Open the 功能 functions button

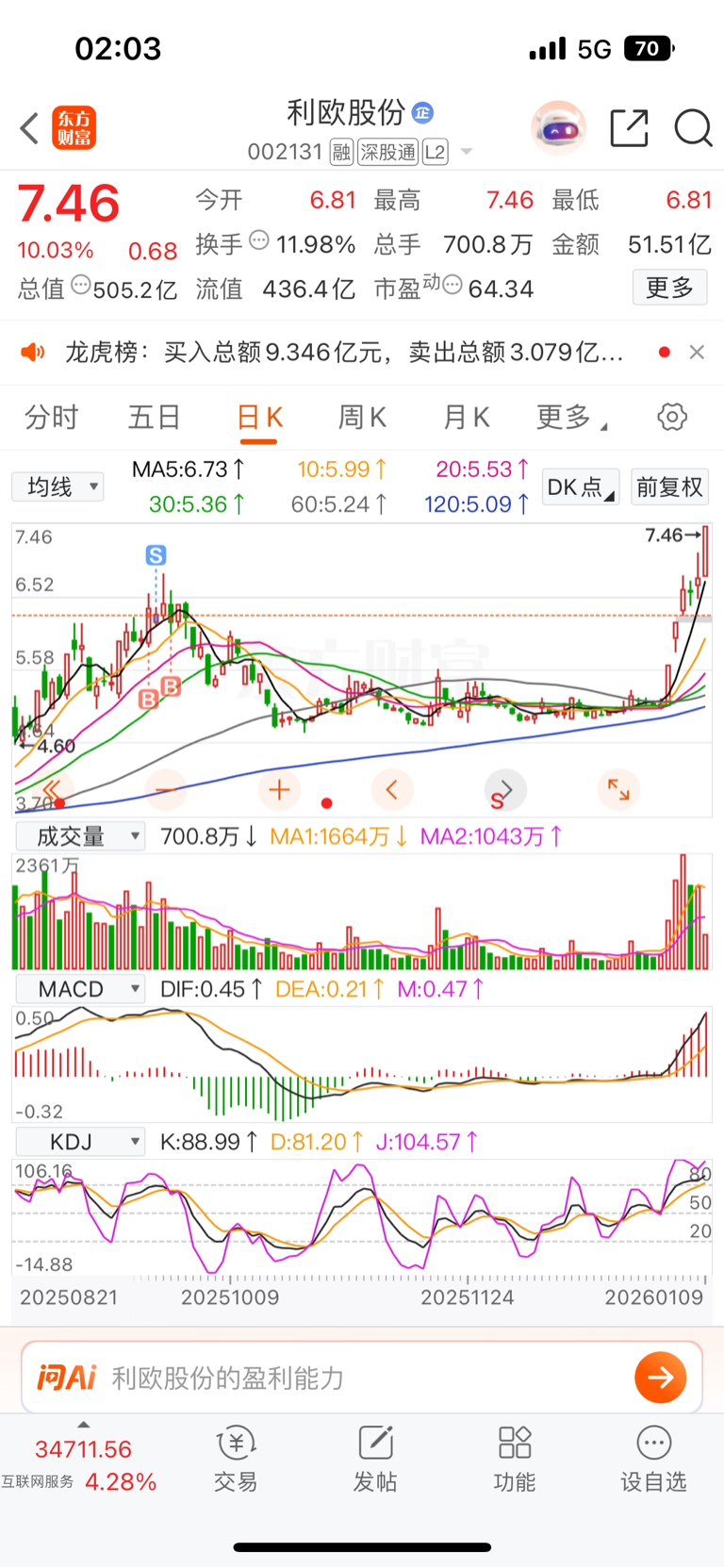[x=515, y=1460]
